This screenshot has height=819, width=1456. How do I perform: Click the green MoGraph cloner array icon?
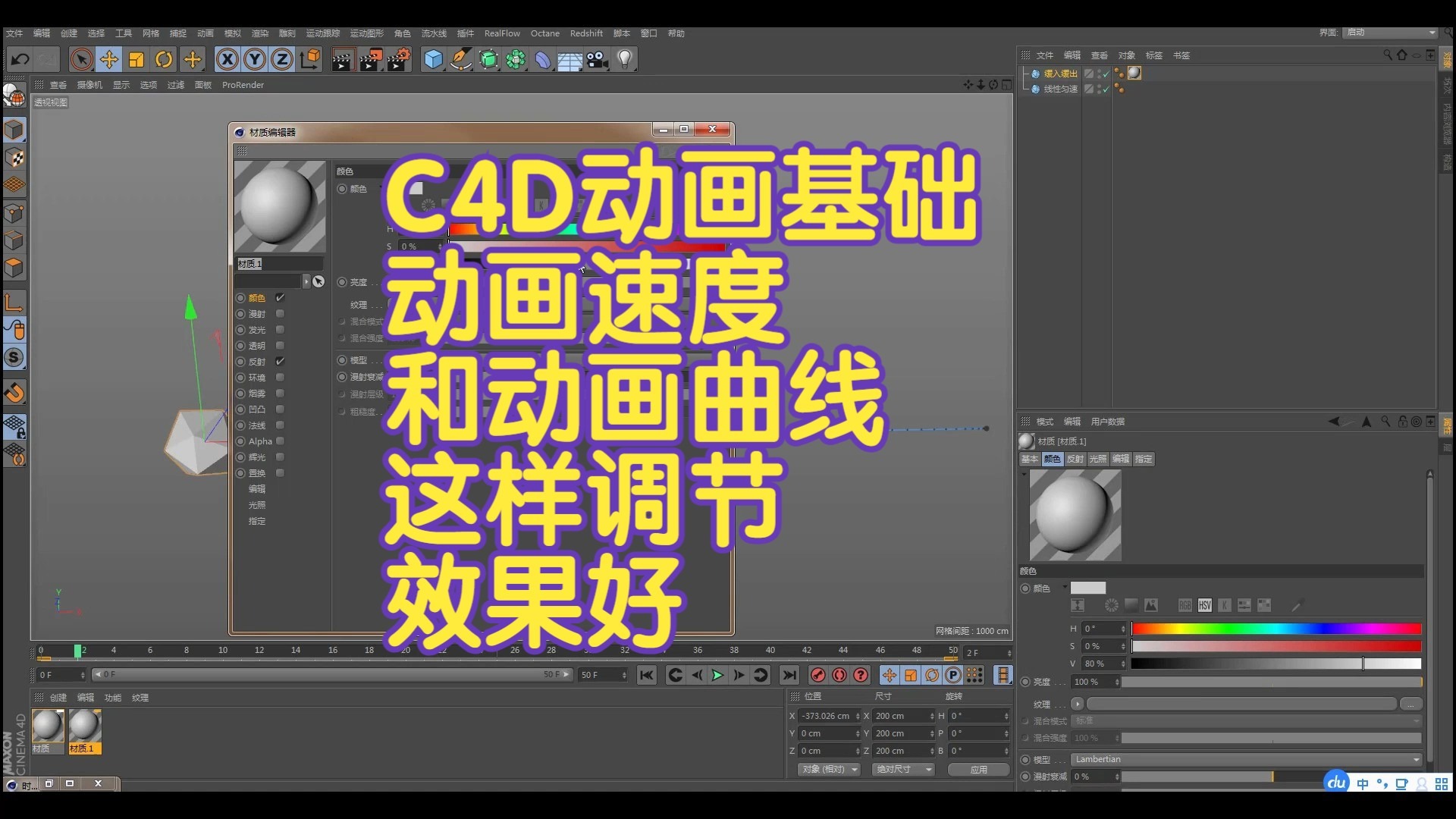pyautogui.click(x=516, y=59)
